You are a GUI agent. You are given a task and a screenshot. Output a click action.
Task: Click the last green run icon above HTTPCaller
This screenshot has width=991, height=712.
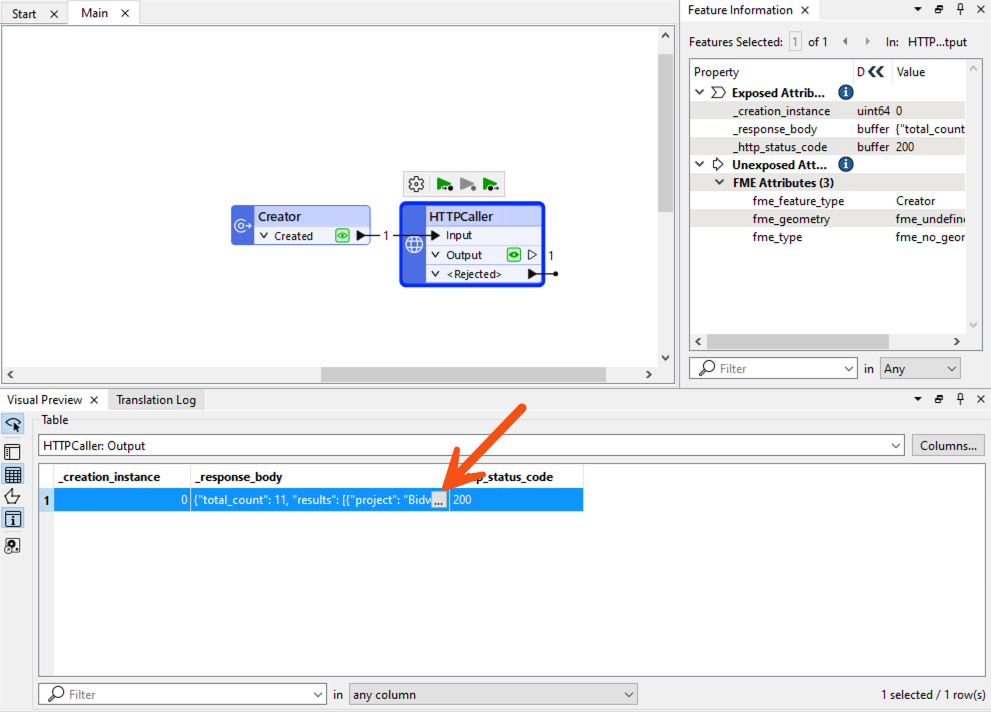[490, 184]
